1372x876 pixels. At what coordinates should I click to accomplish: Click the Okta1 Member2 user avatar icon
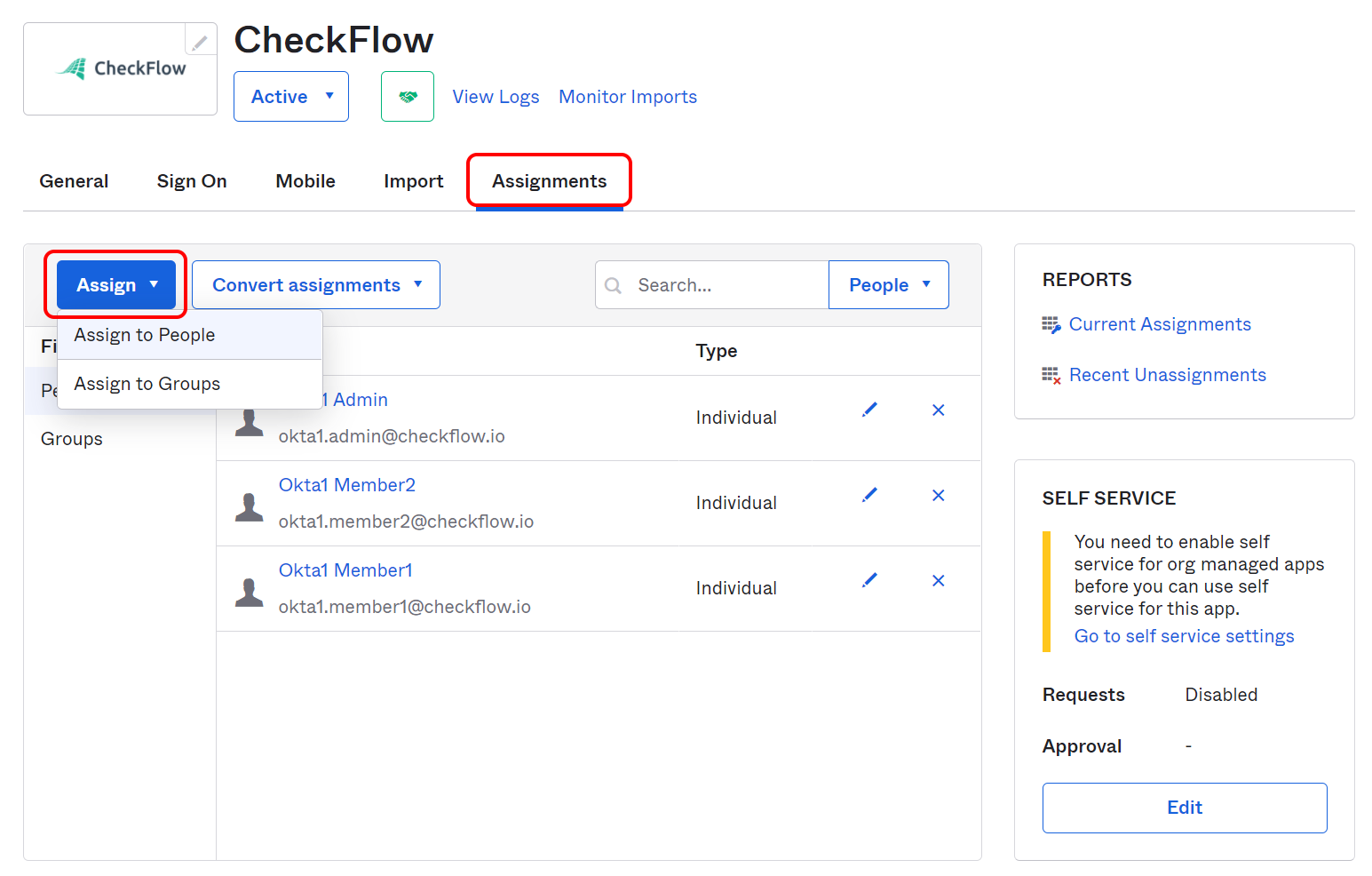click(x=250, y=506)
